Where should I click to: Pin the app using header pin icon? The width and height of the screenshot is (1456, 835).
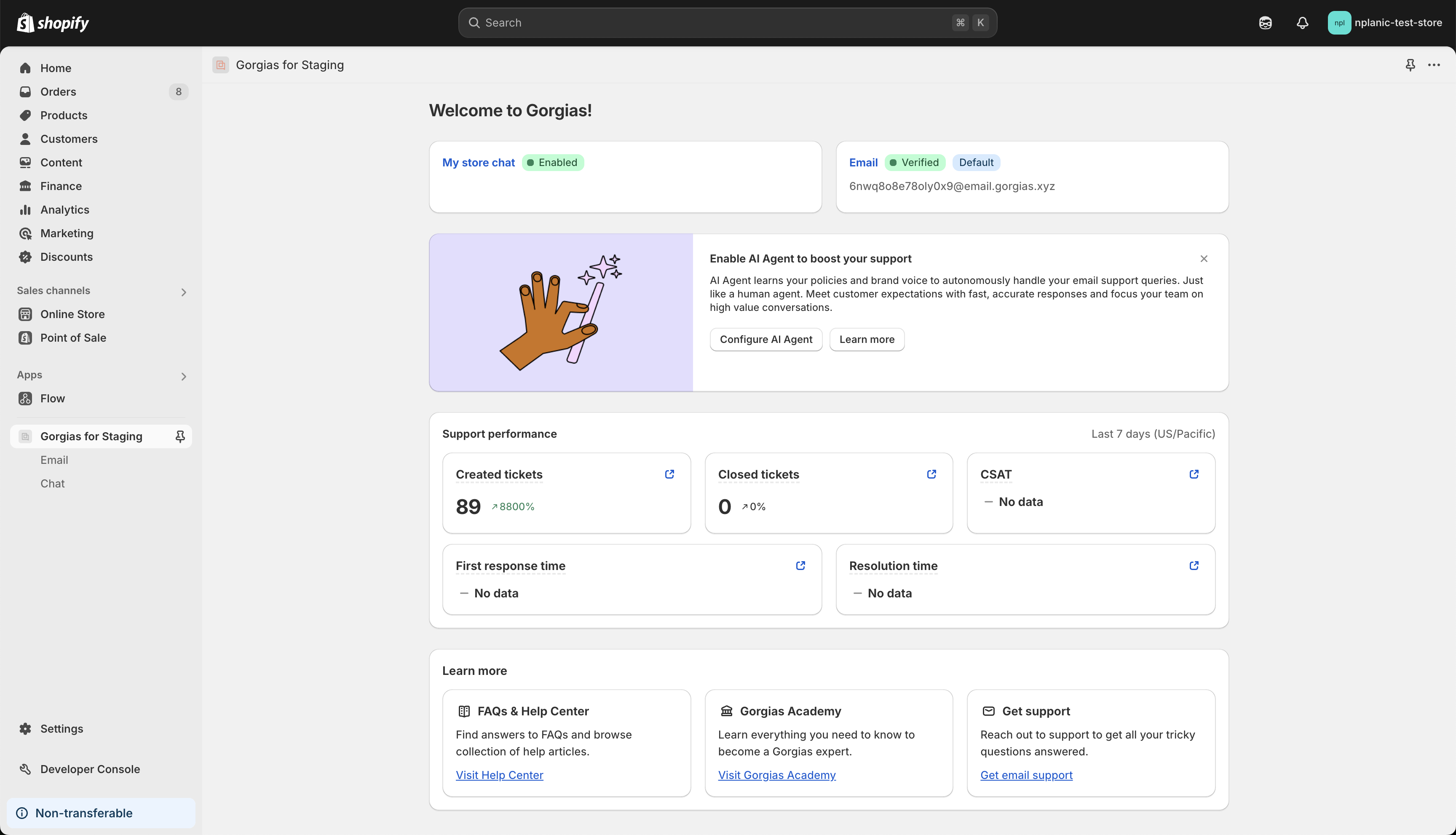click(1410, 65)
